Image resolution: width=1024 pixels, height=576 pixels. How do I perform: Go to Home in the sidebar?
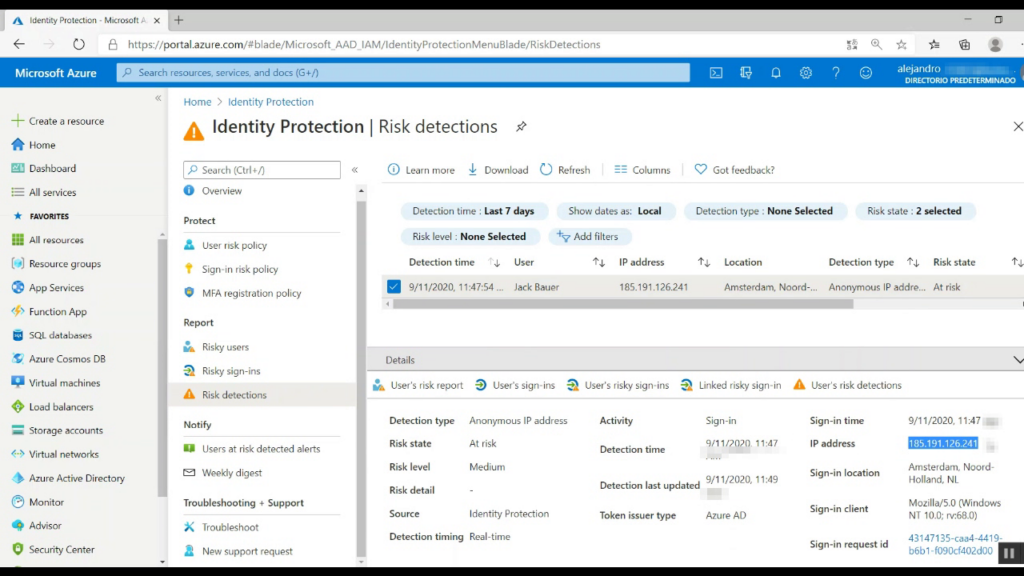coord(42,145)
